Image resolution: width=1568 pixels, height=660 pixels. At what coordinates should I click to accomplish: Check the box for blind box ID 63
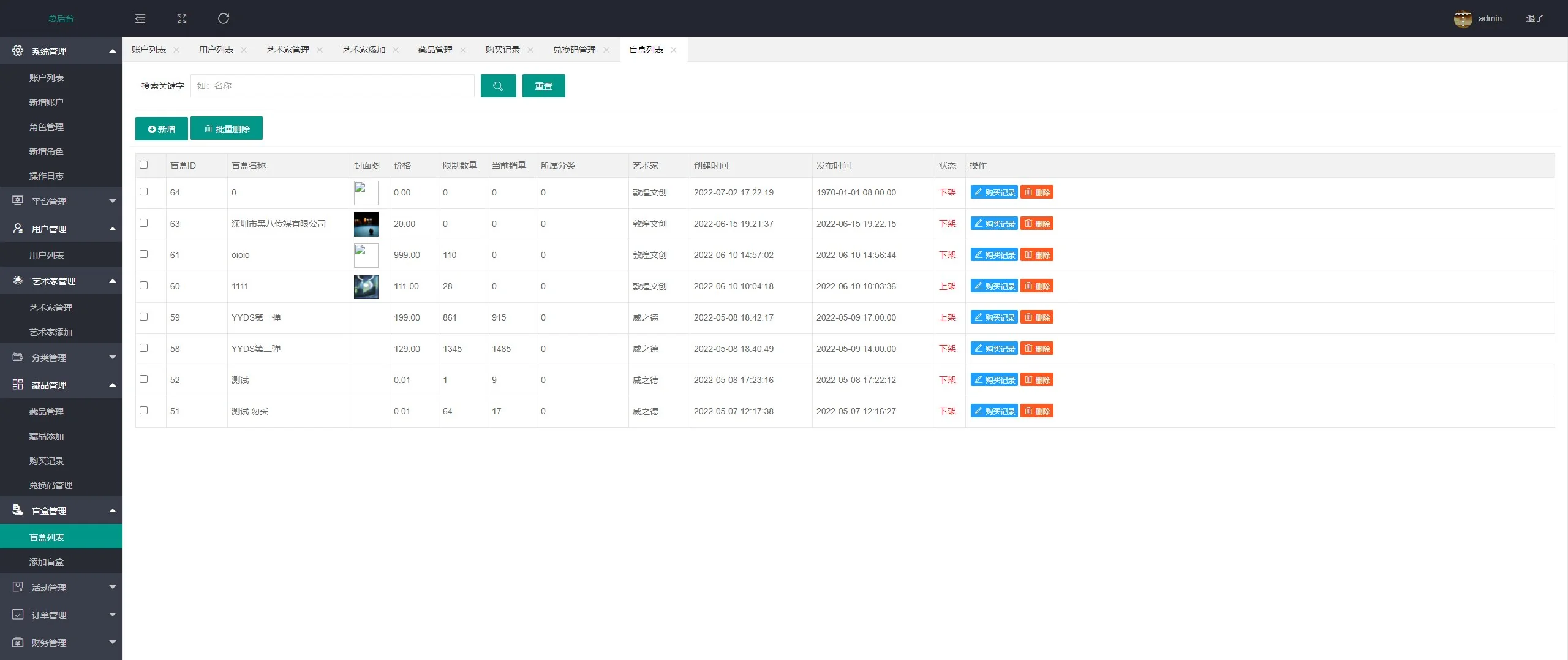coord(144,223)
